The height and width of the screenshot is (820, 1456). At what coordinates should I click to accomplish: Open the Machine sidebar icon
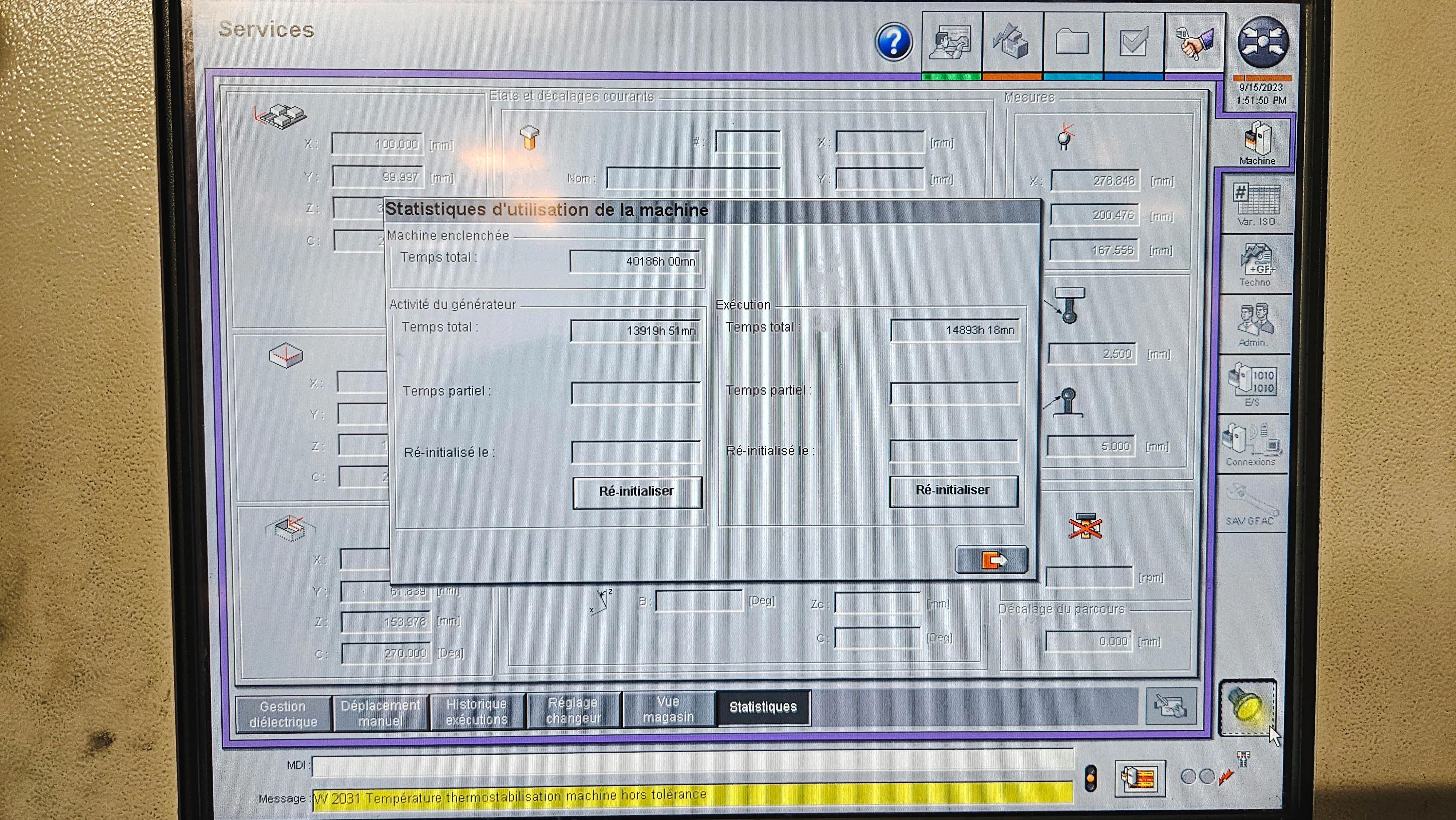pos(1257,142)
